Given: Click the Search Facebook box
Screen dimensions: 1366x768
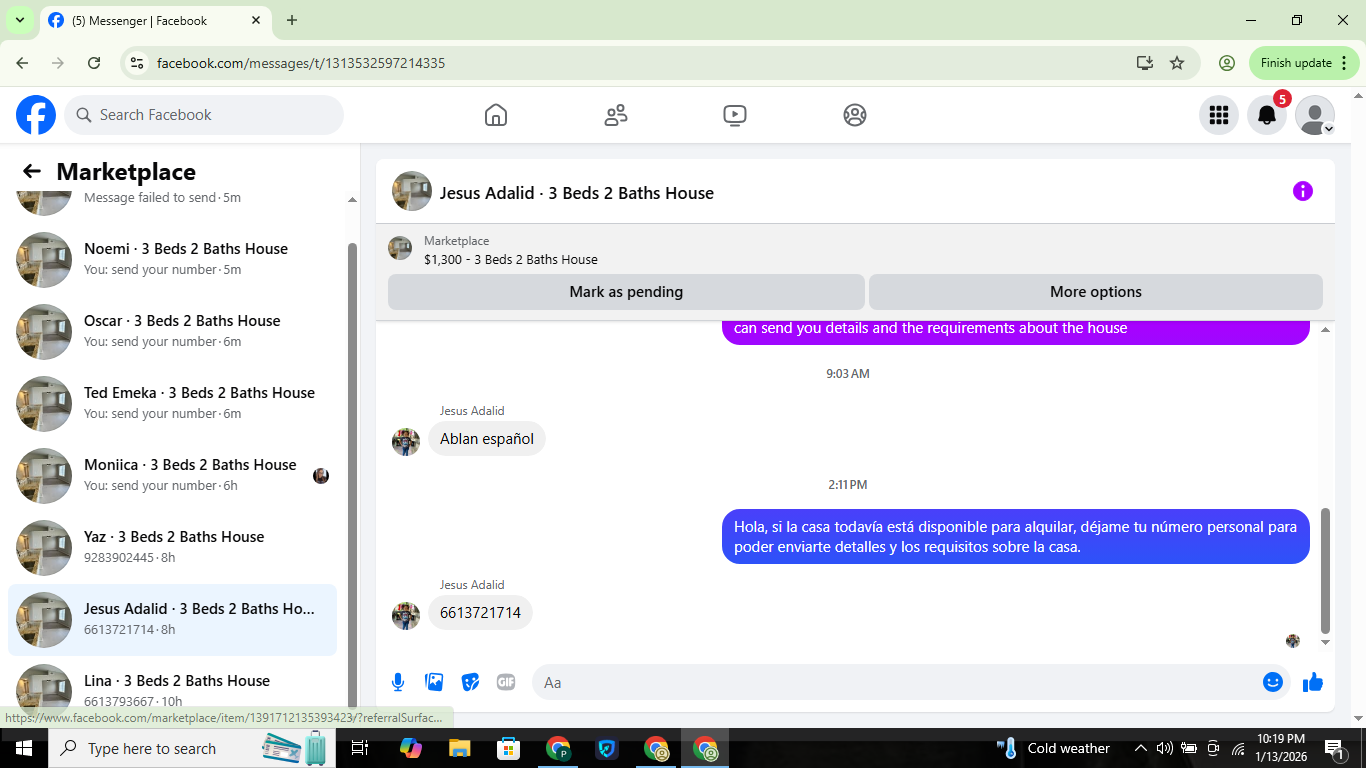Looking at the screenshot, I should coord(204,115).
